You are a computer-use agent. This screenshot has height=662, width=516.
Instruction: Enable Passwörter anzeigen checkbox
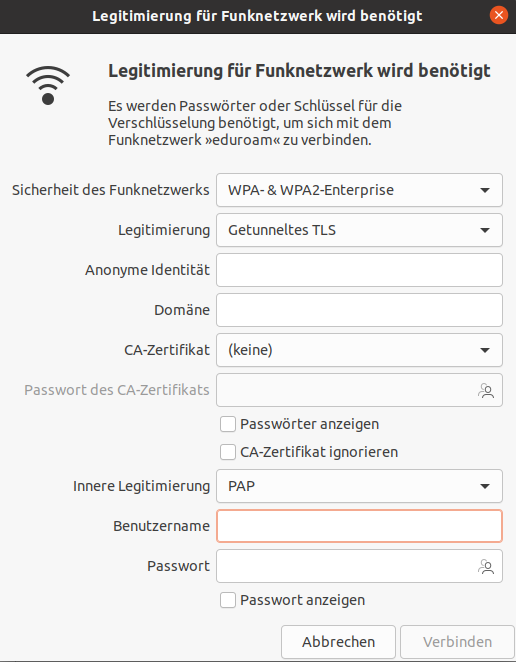(228, 424)
